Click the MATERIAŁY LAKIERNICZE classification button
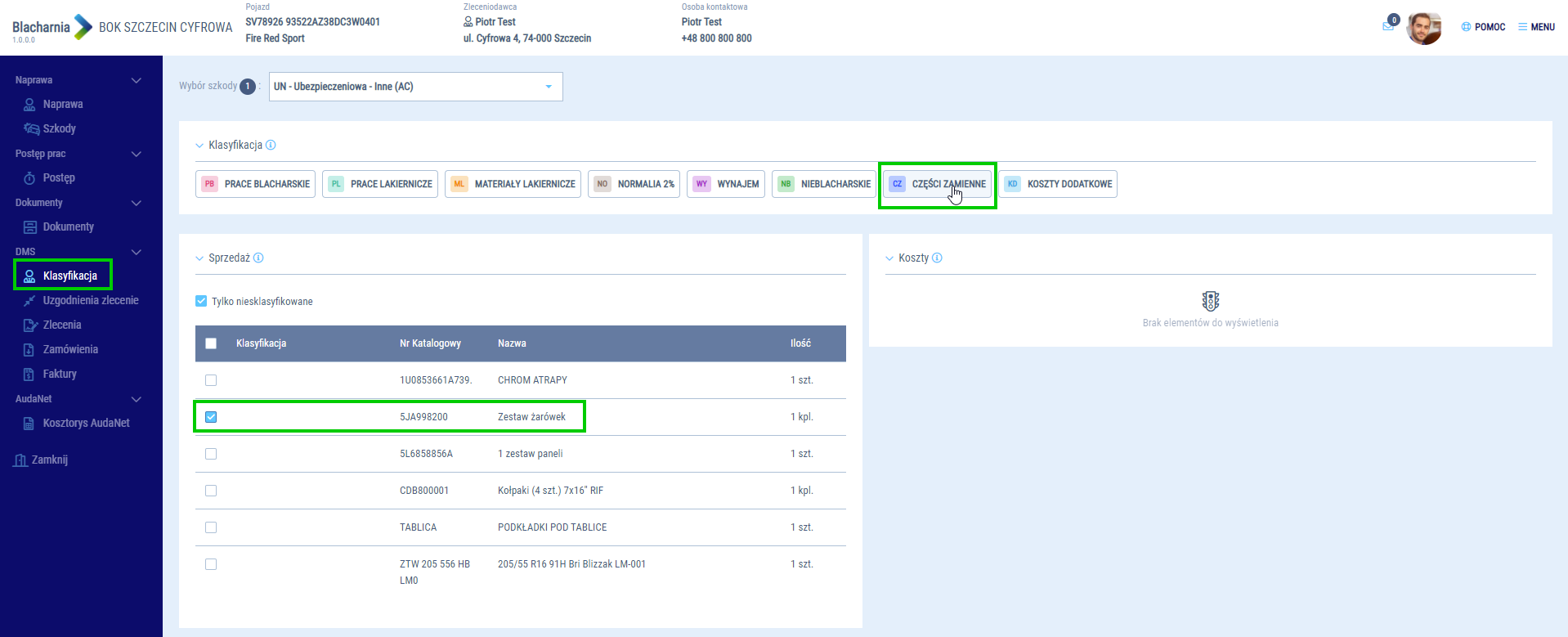 point(513,184)
